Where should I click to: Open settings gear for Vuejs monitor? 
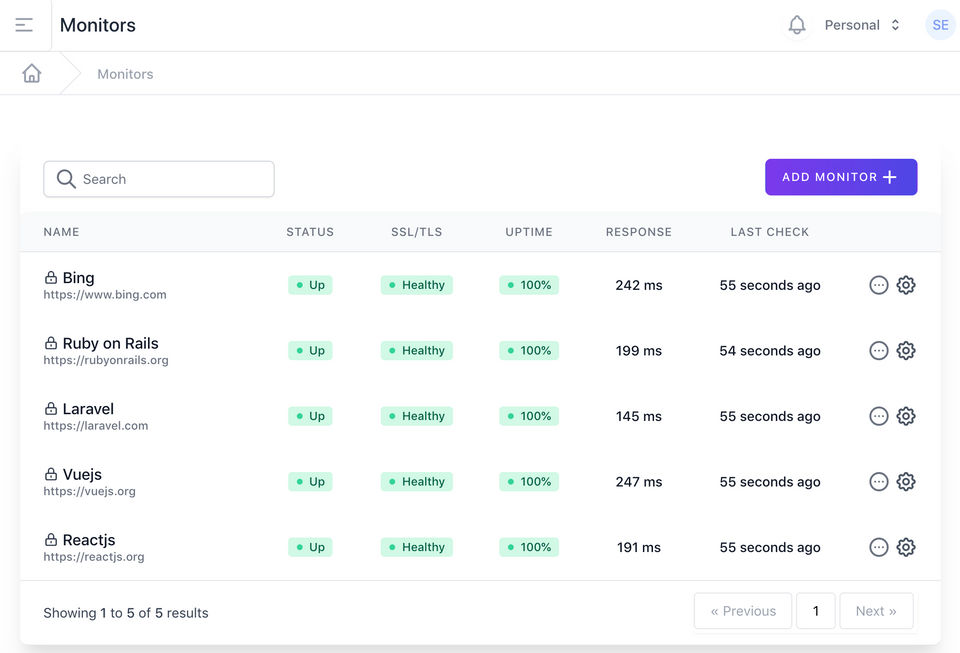tap(906, 482)
